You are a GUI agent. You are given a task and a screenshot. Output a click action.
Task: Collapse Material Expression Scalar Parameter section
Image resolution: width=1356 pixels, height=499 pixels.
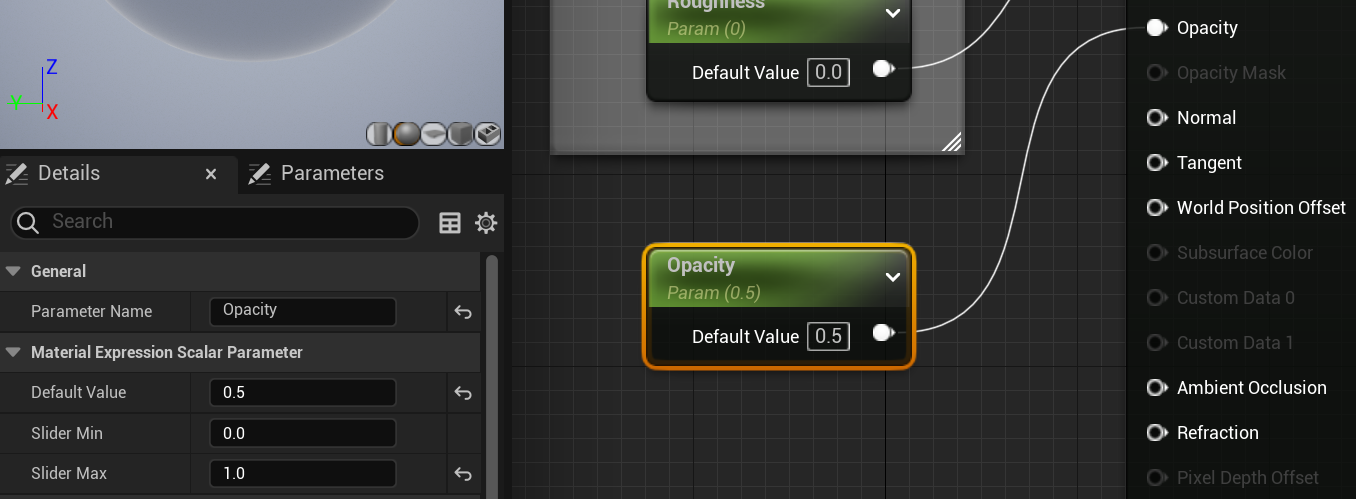(14, 352)
